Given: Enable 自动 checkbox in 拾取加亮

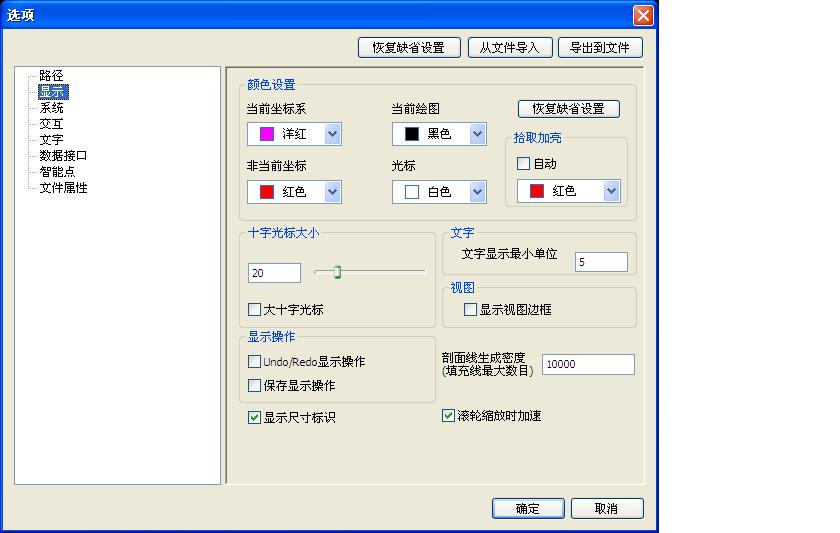Looking at the screenshot, I should click(523, 163).
